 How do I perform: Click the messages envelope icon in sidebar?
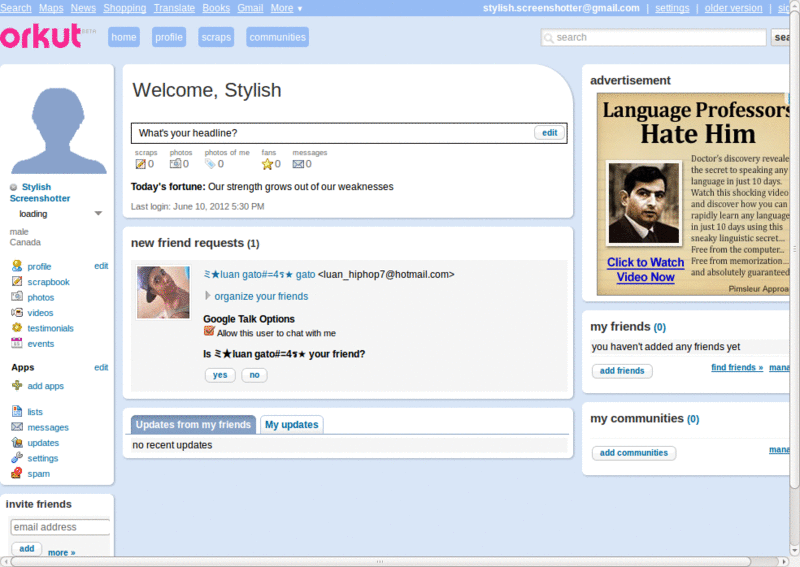click(x=17, y=427)
